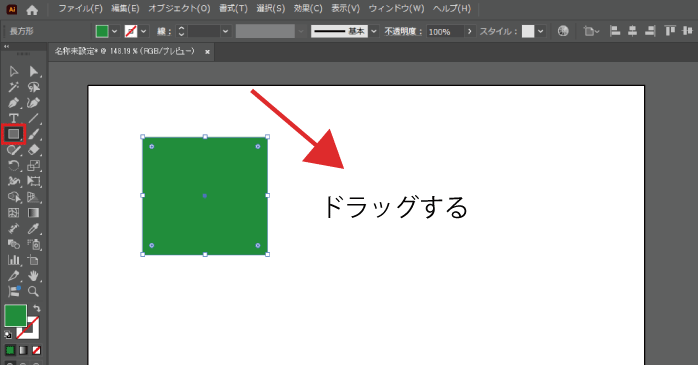Open the オブジェクト(O) menu
This screenshot has height=365, width=698.
pos(179,8)
